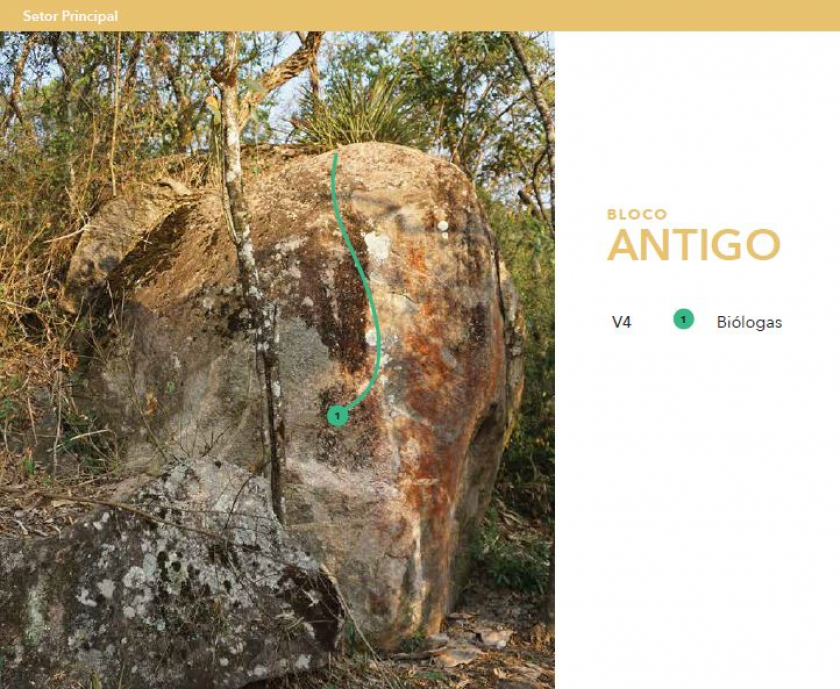Open the Biólogas route name

coord(749,323)
